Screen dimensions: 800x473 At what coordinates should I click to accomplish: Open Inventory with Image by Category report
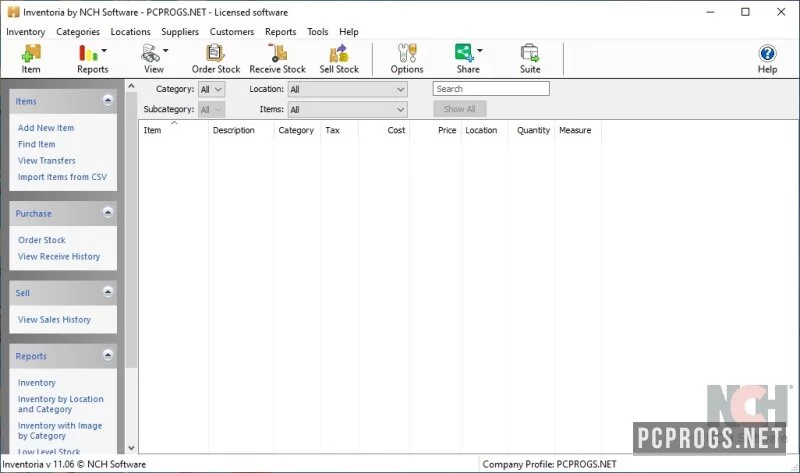point(60,431)
